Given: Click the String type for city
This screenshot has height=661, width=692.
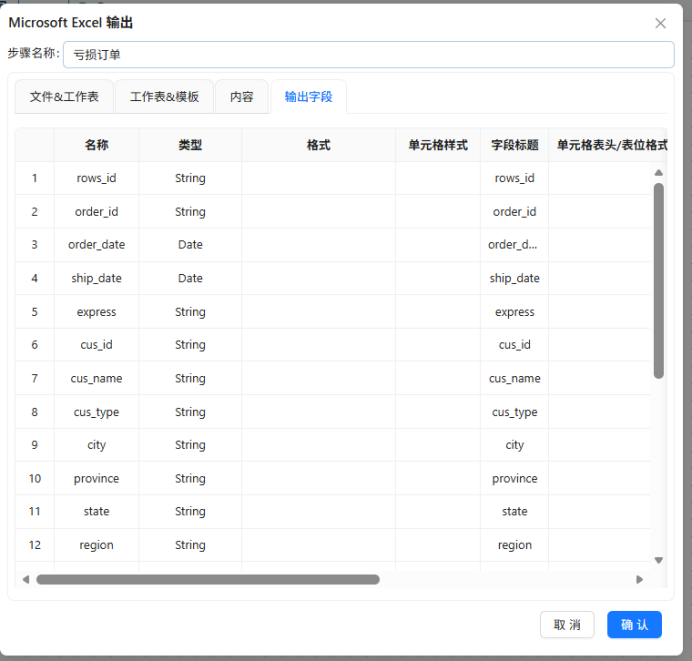Looking at the screenshot, I should (x=190, y=445).
